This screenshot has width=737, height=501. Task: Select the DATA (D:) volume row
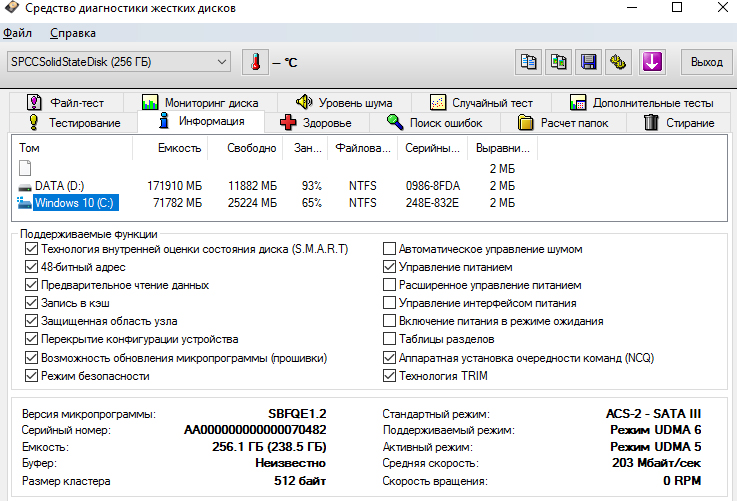[x=267, y=186]
